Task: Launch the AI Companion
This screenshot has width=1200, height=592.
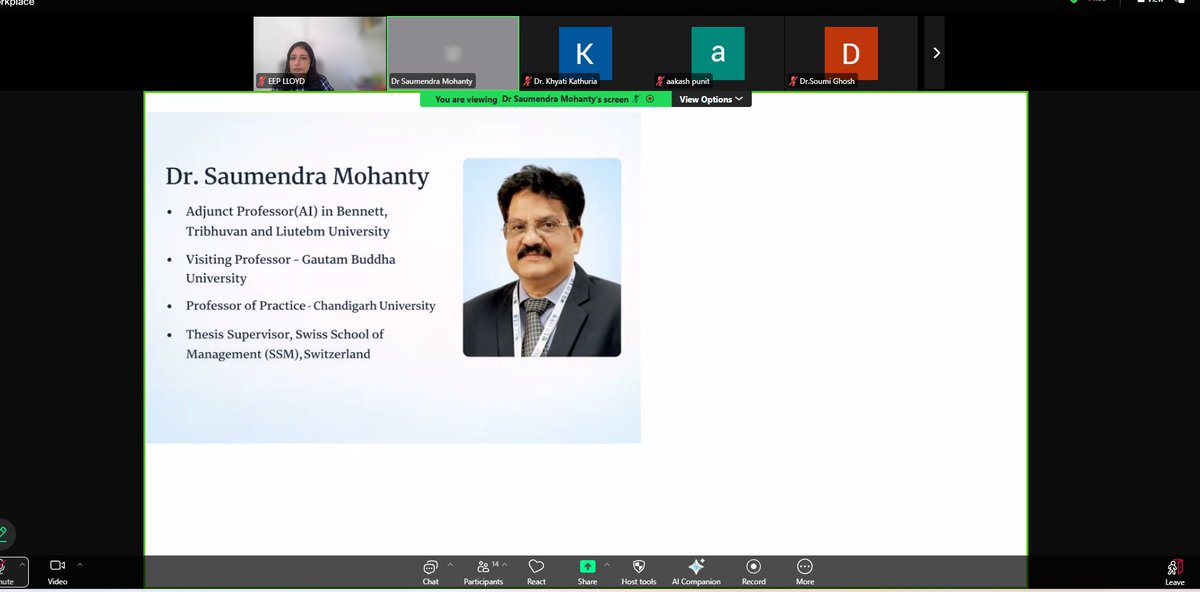Action: (x=696, y=572)
